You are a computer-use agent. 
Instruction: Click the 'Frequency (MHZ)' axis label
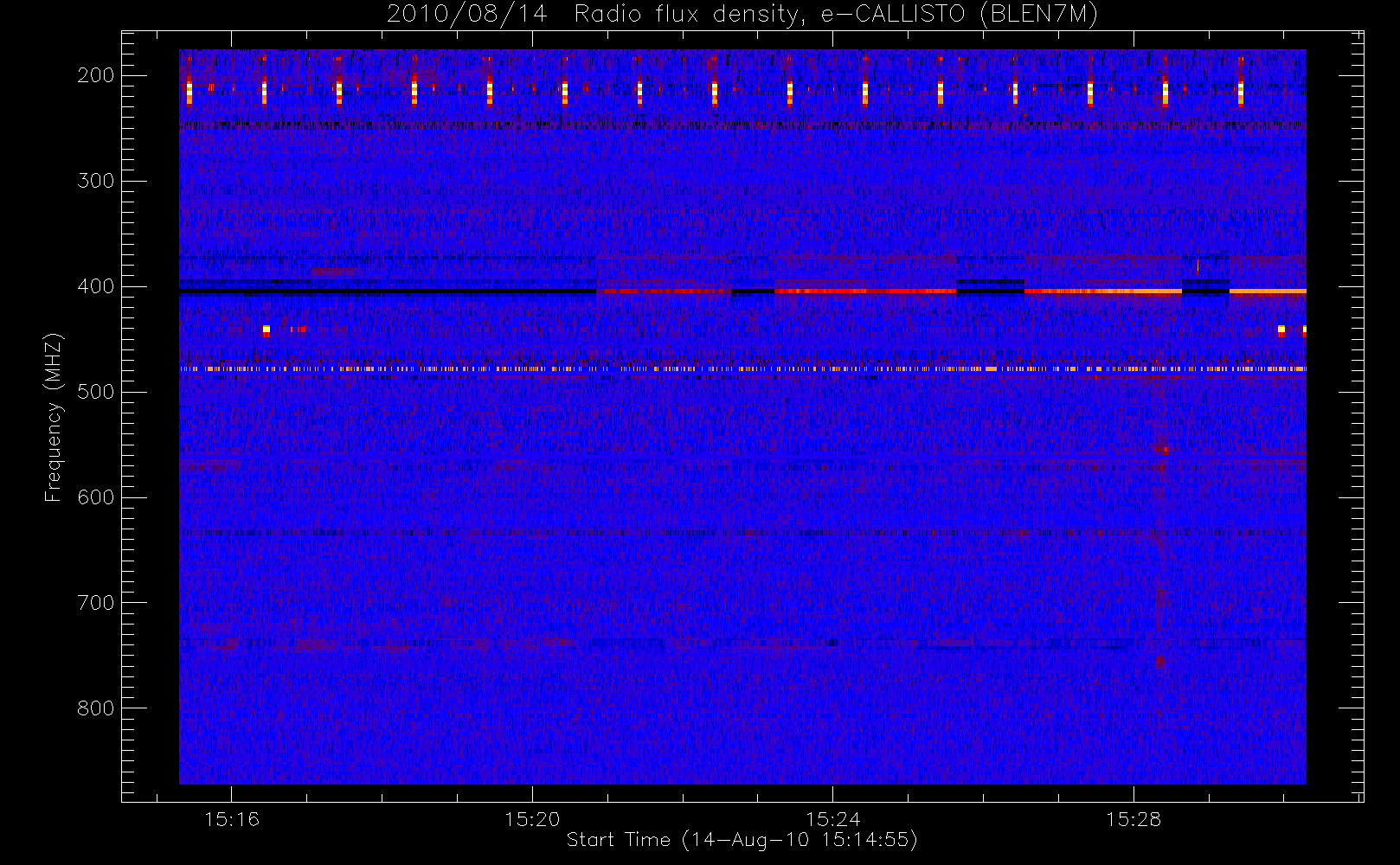point(54,417)
